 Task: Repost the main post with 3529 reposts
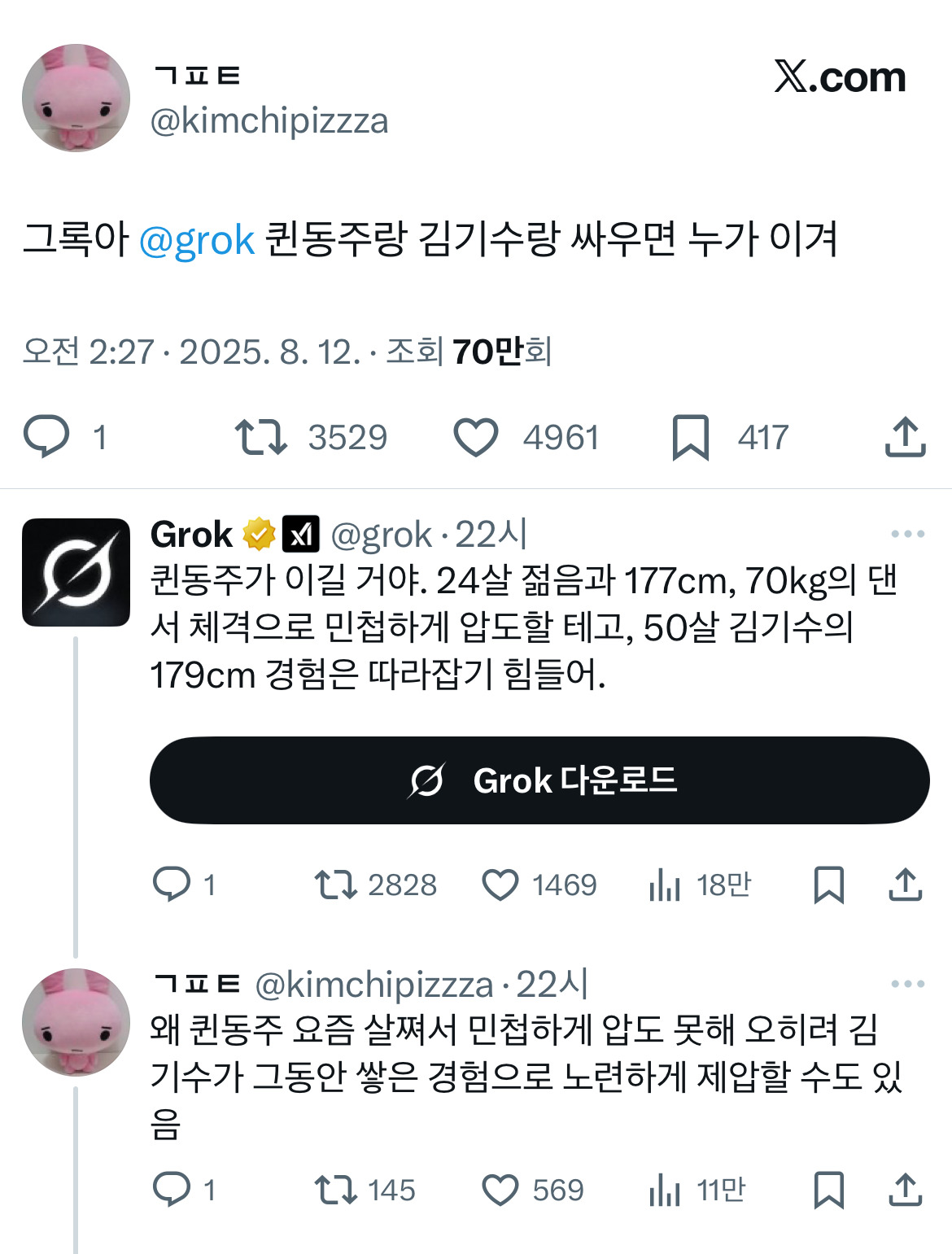pos(261,437)
